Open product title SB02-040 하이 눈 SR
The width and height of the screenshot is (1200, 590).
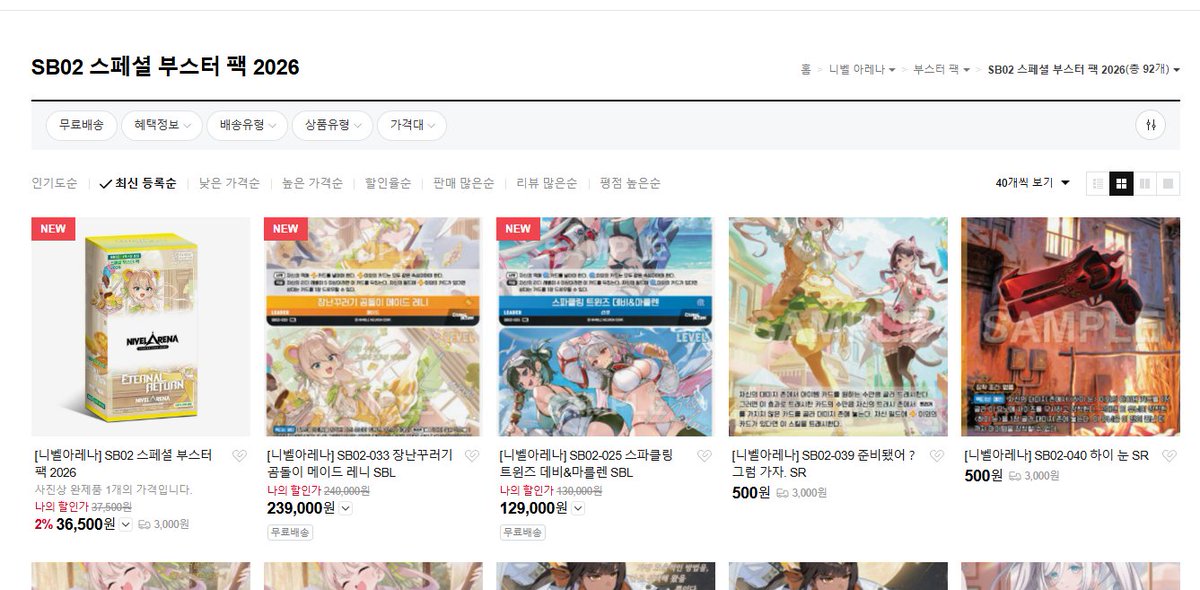tap(1056, 455)
